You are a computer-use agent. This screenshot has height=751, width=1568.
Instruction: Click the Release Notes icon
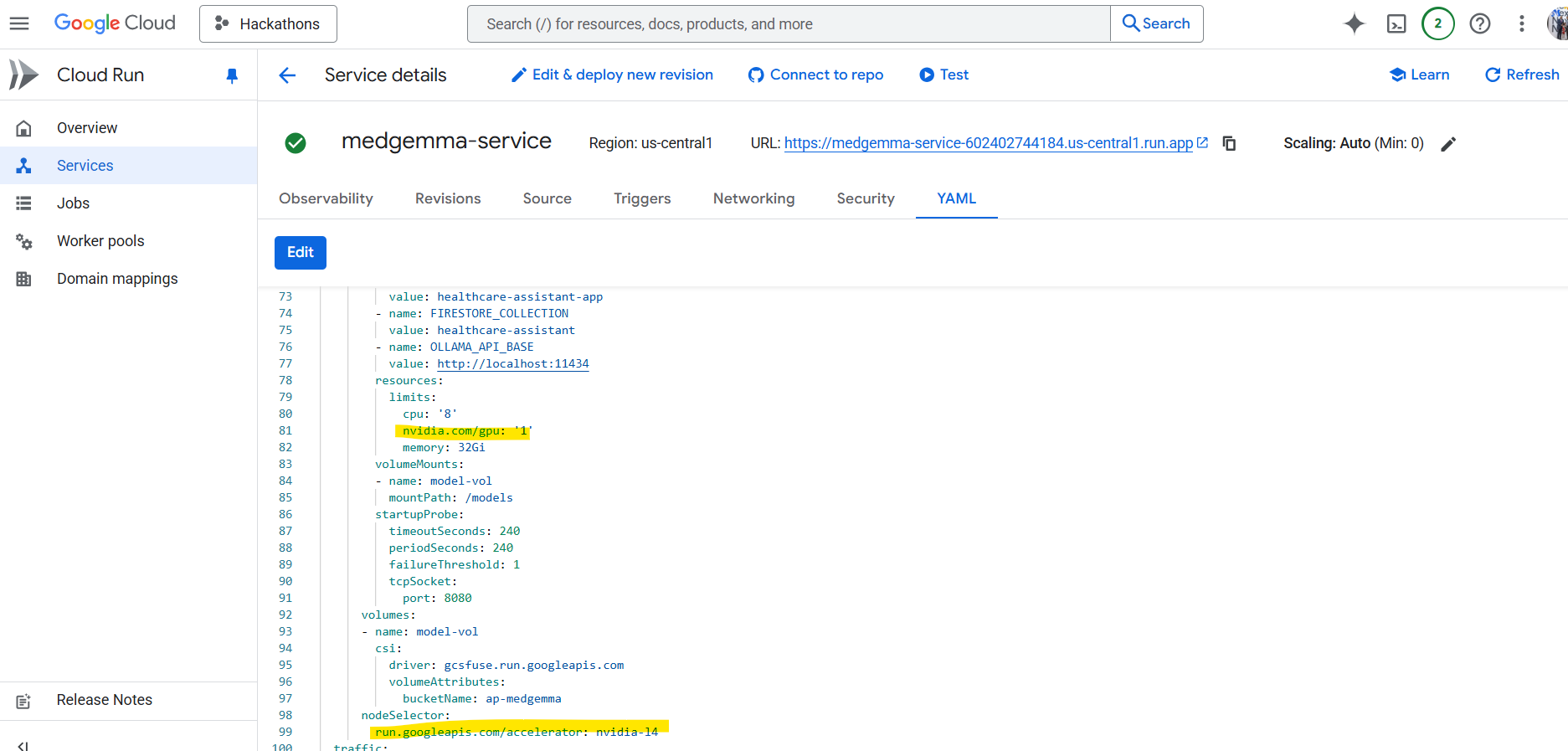coord(23,701)
